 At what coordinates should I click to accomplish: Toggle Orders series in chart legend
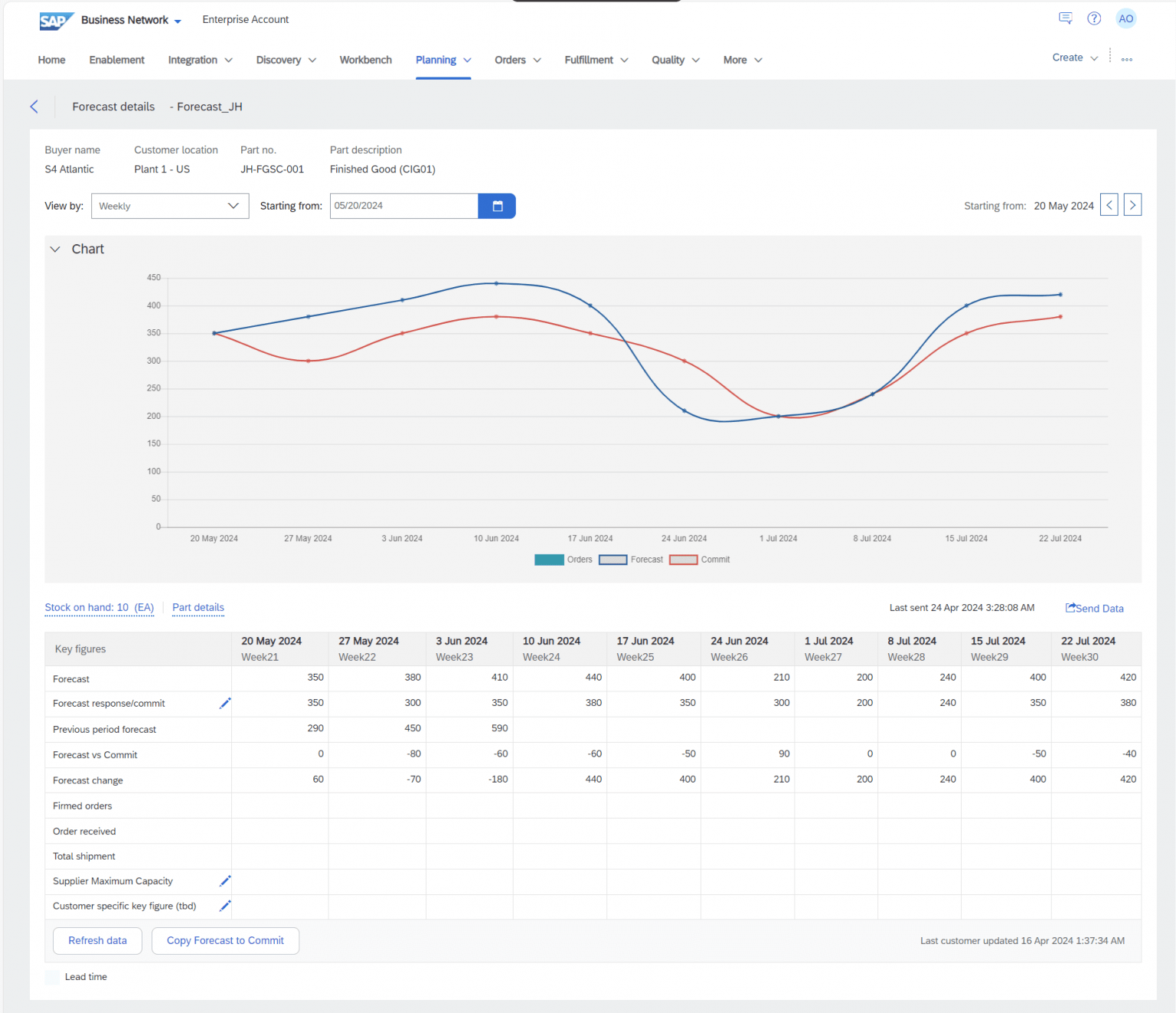[x=563, y=560]
